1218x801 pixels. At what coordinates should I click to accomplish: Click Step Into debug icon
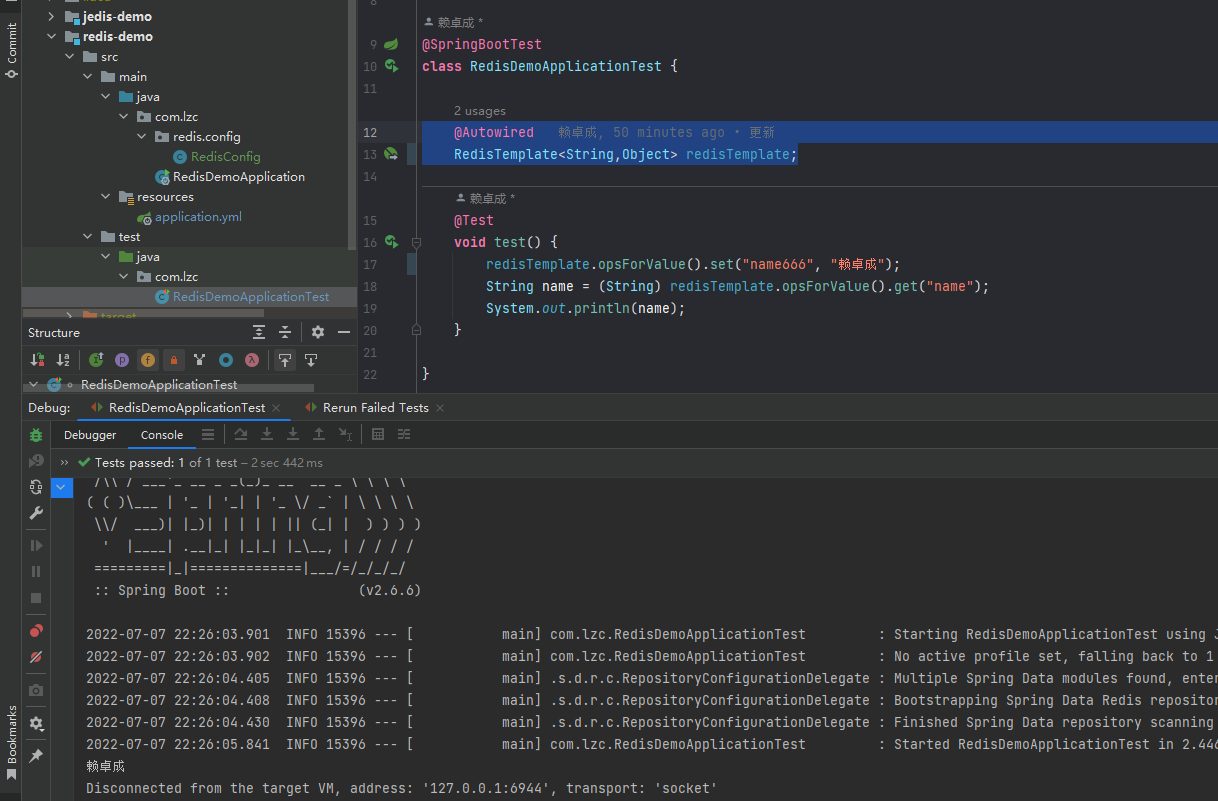point(267,435)
